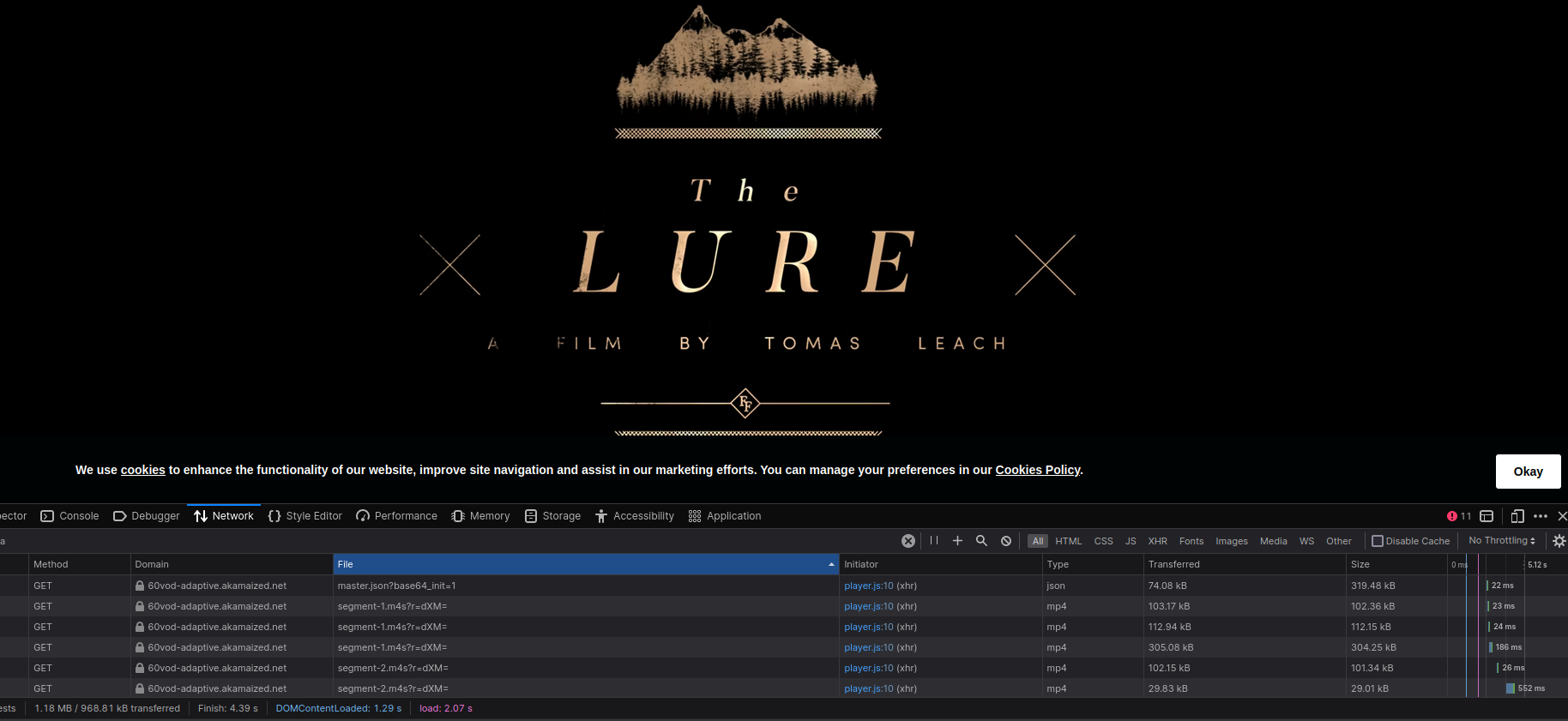1568x721 pixels.
Task: Open the Performance tab
Action: (x=397, y=516)
